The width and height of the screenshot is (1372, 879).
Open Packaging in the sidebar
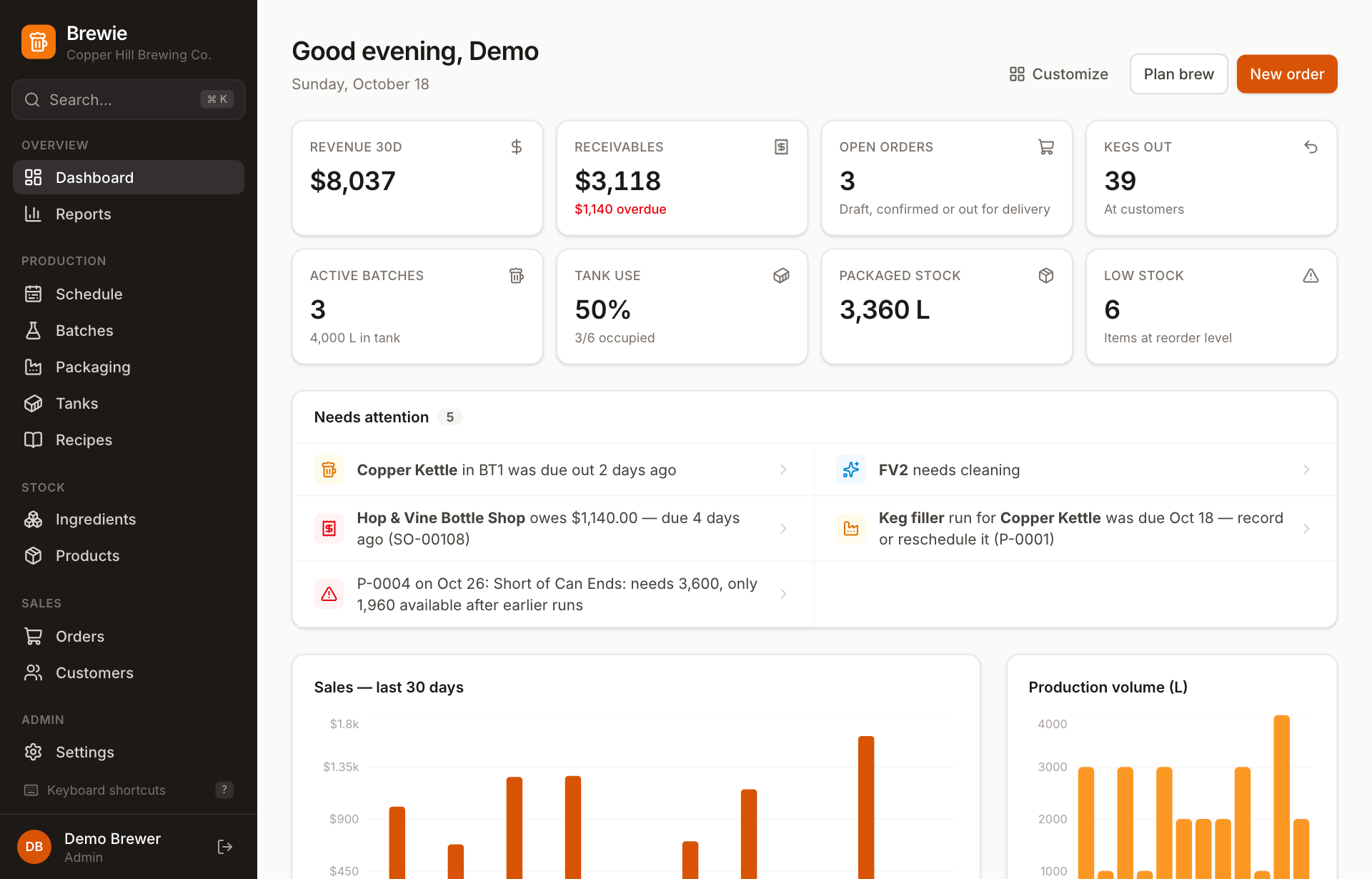pos(129,367)
